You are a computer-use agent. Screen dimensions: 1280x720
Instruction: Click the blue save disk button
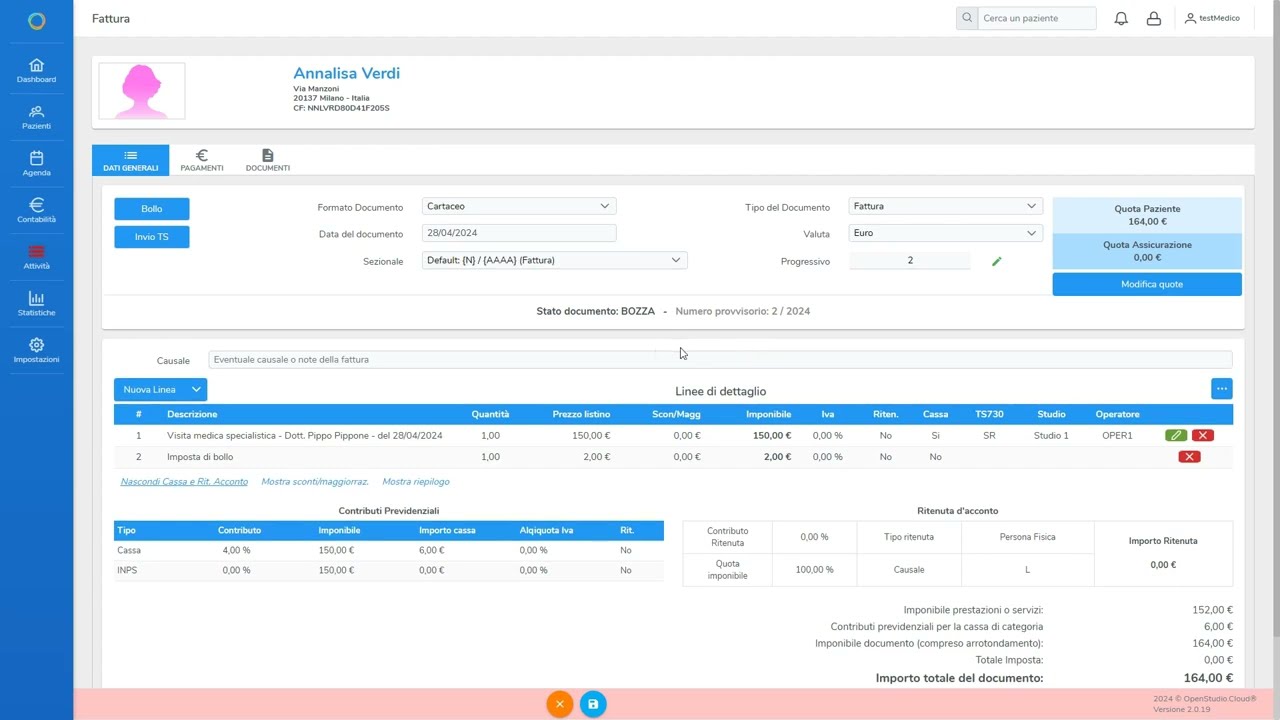(593, 704)
